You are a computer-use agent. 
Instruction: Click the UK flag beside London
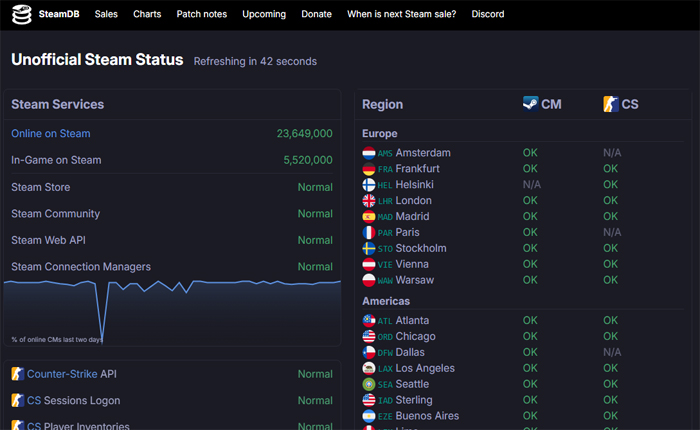[368, 201]
